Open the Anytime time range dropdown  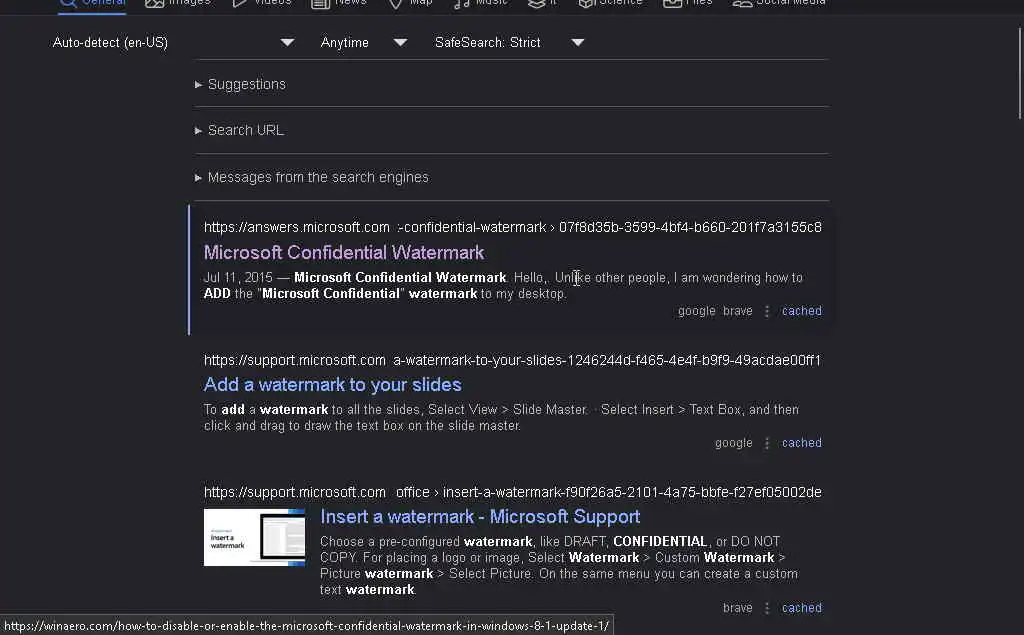click(363, 42)
